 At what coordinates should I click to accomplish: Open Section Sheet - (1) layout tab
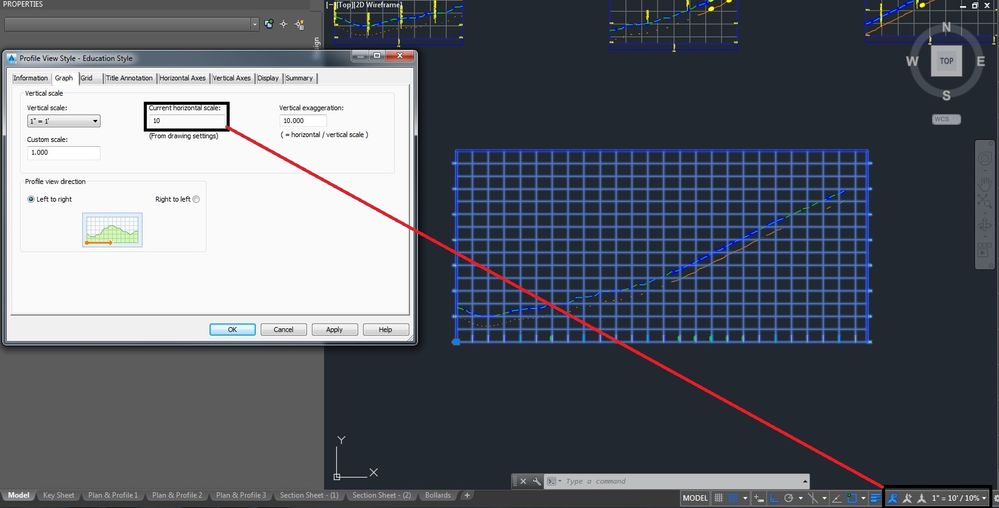pyautogui.click(x=309, y=495)
